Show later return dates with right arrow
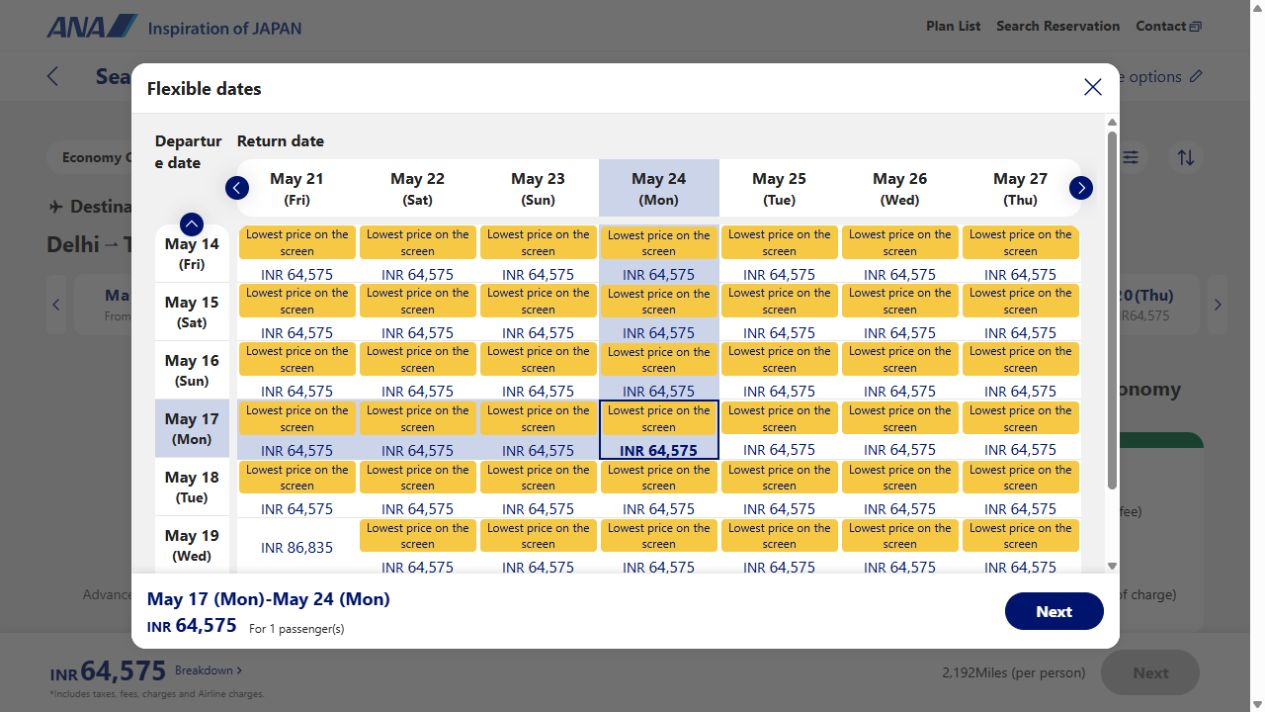The width and height of the screenshot is (1265, 712). click(x=1081, y=188)
